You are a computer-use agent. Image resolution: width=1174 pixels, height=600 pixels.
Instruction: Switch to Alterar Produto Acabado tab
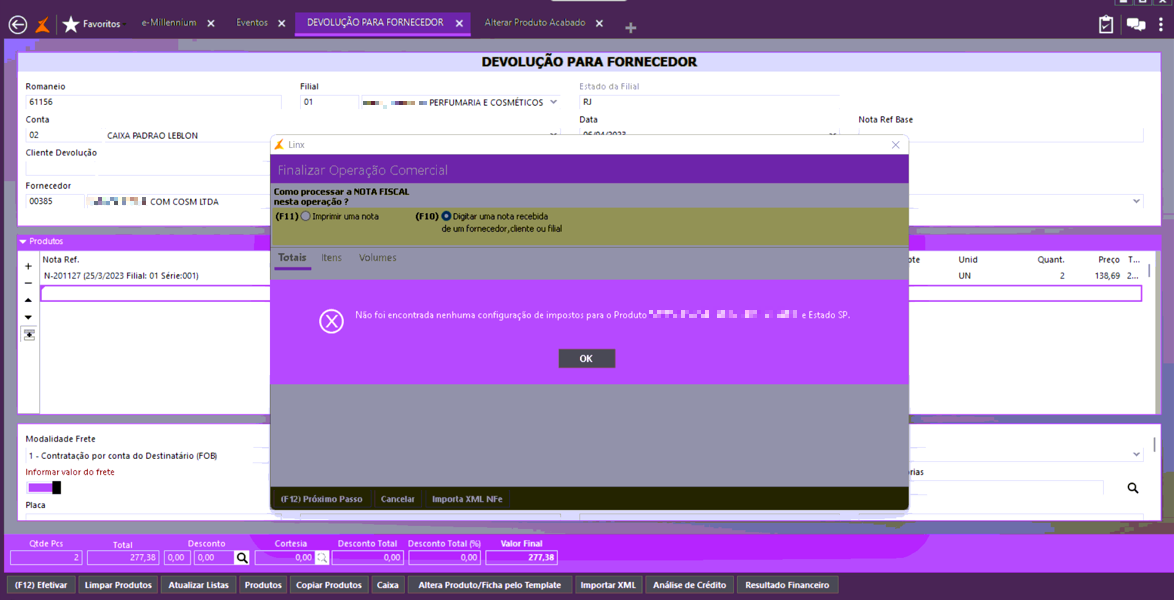tap(535, 23)
